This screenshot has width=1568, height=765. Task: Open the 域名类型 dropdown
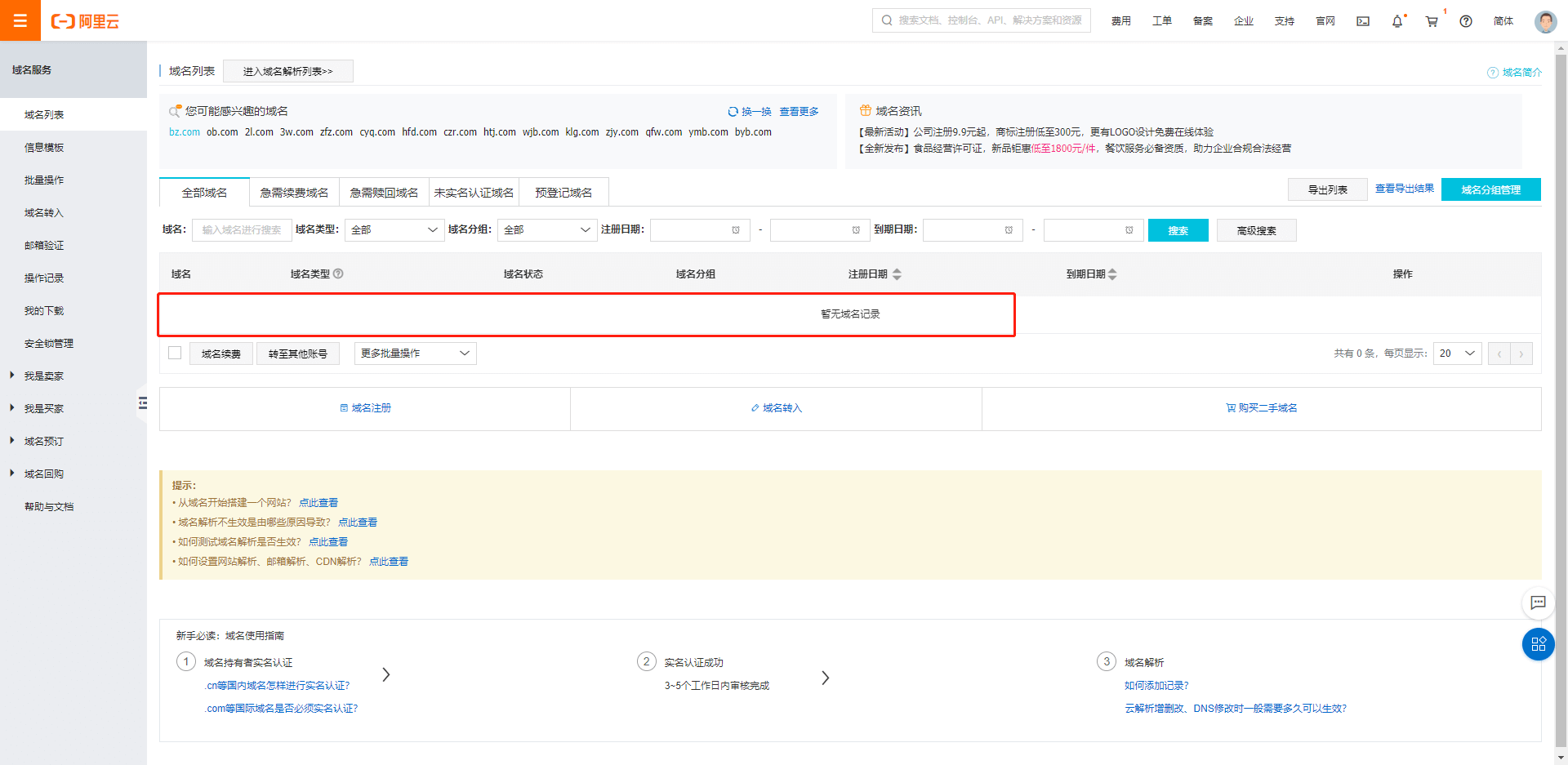394,230
